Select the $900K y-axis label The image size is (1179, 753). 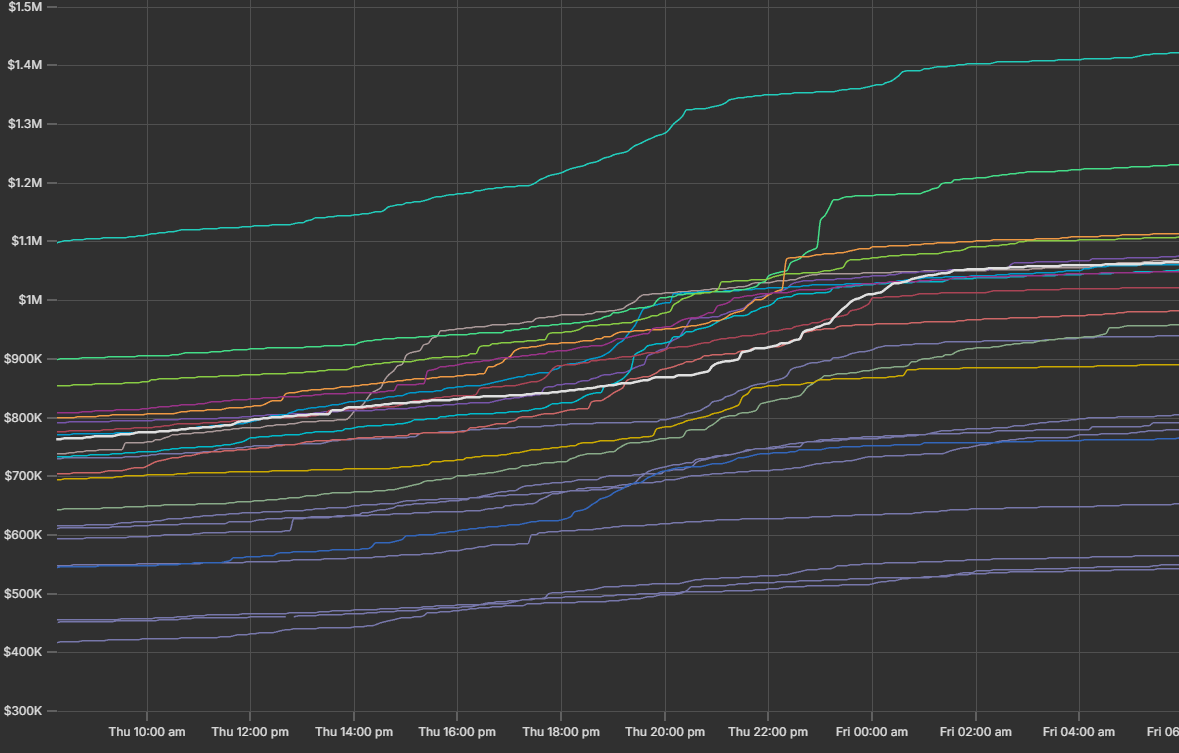23,359
